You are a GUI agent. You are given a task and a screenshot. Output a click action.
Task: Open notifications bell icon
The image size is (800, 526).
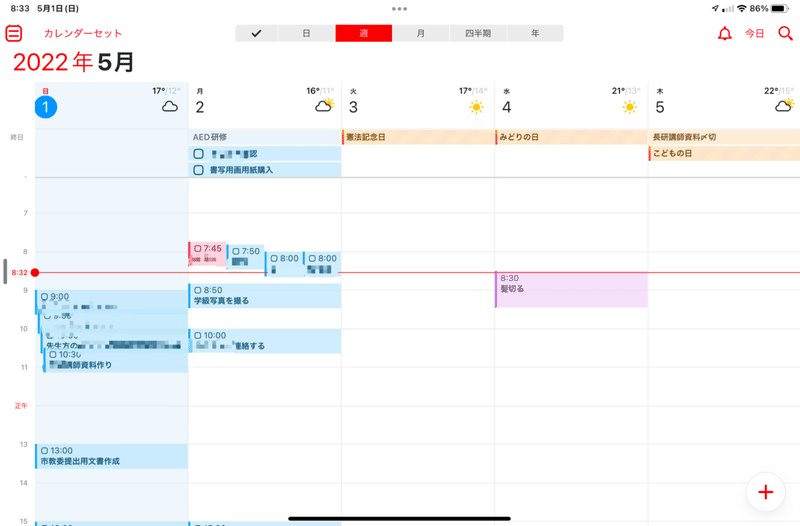point(724,34)
